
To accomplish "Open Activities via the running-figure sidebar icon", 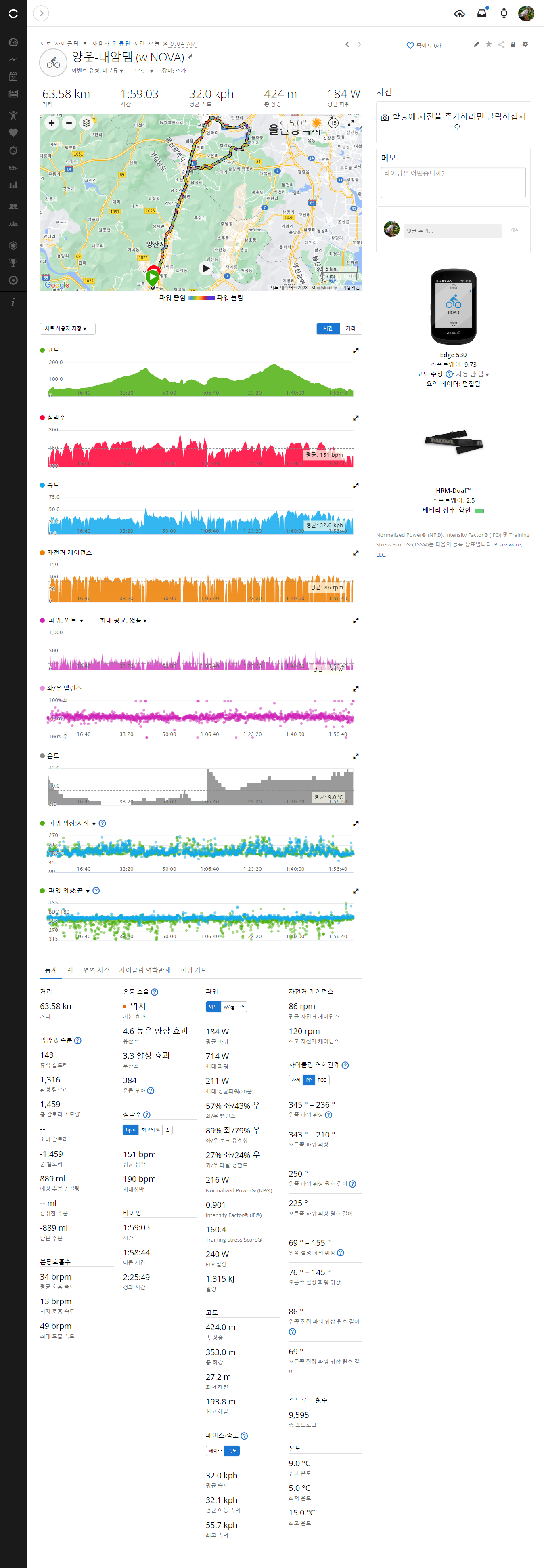I will [13, 115].
